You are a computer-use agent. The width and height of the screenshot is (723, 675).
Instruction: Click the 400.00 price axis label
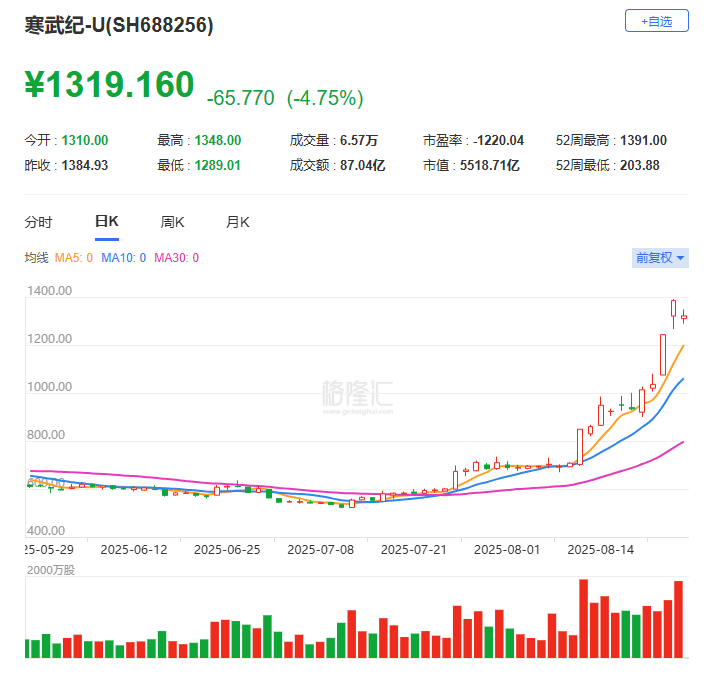pyautogui.click(x=46, y=530)
